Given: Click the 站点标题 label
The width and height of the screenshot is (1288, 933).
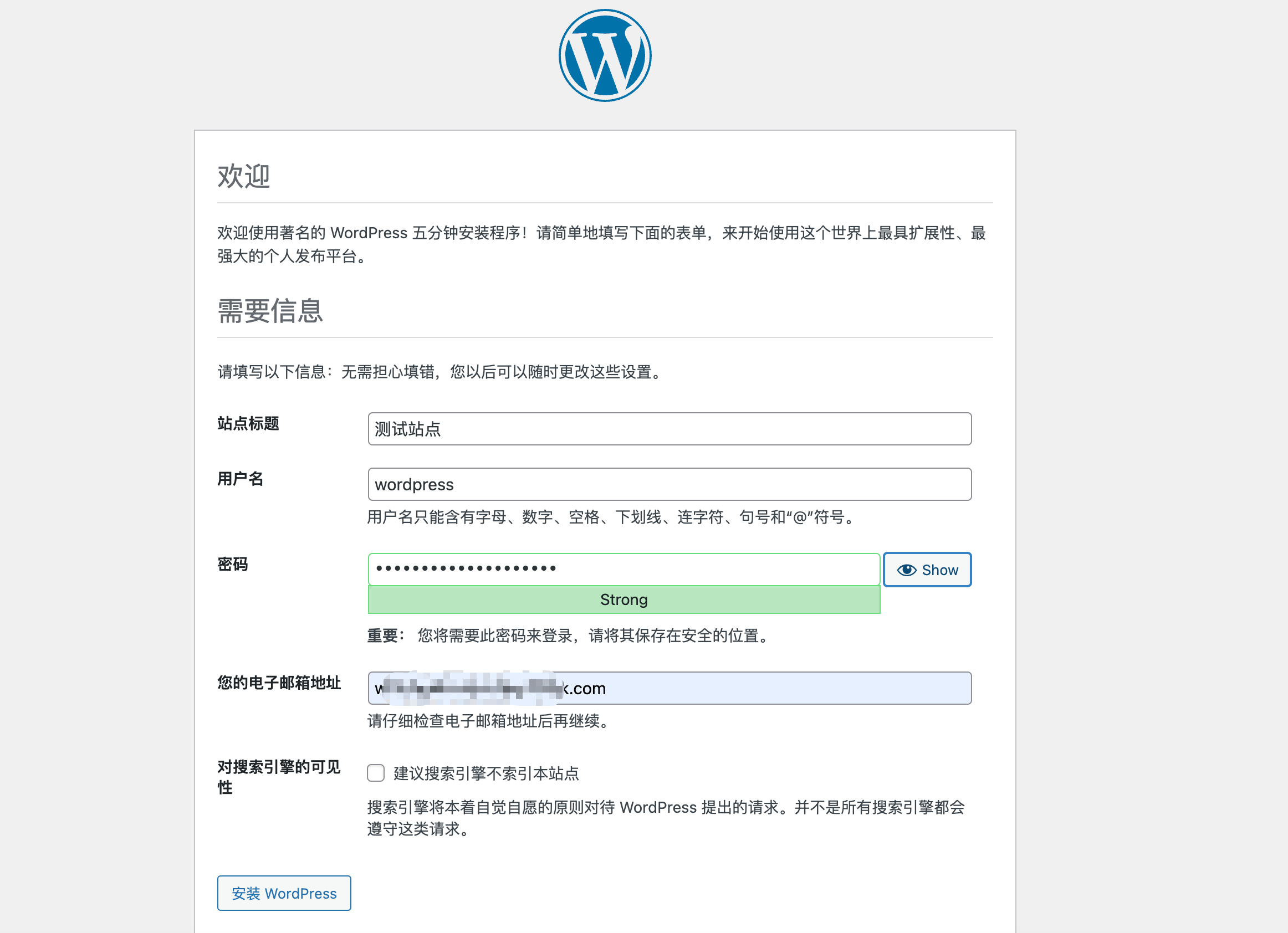Looking at the screenshot, I should [x=248, y=424].
